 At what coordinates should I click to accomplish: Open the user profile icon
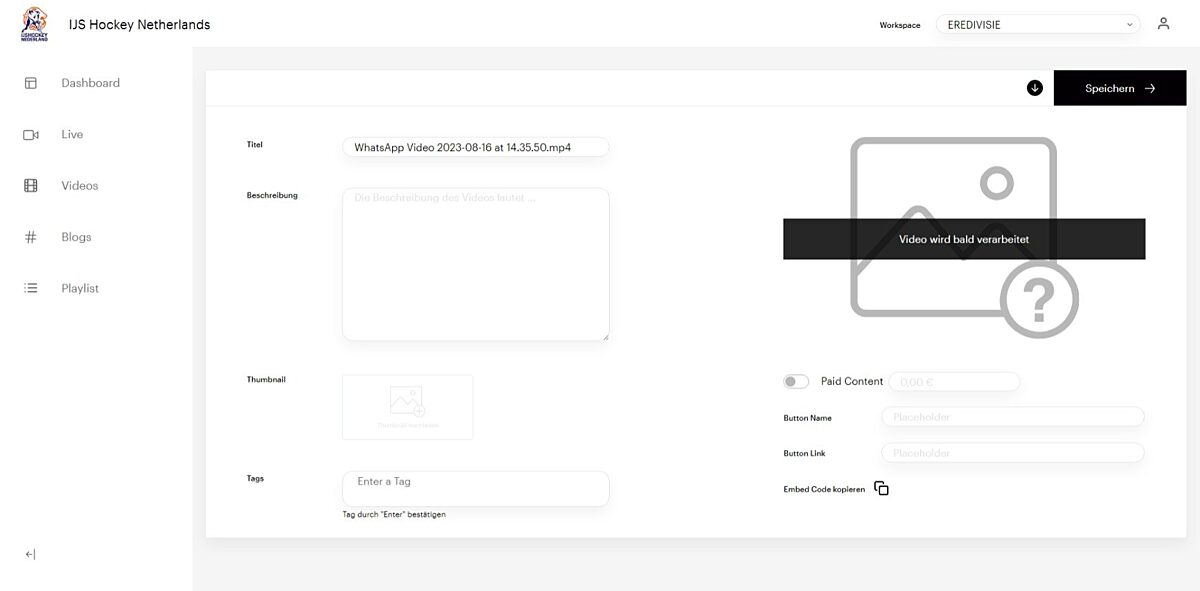(x=1163, y=24)
